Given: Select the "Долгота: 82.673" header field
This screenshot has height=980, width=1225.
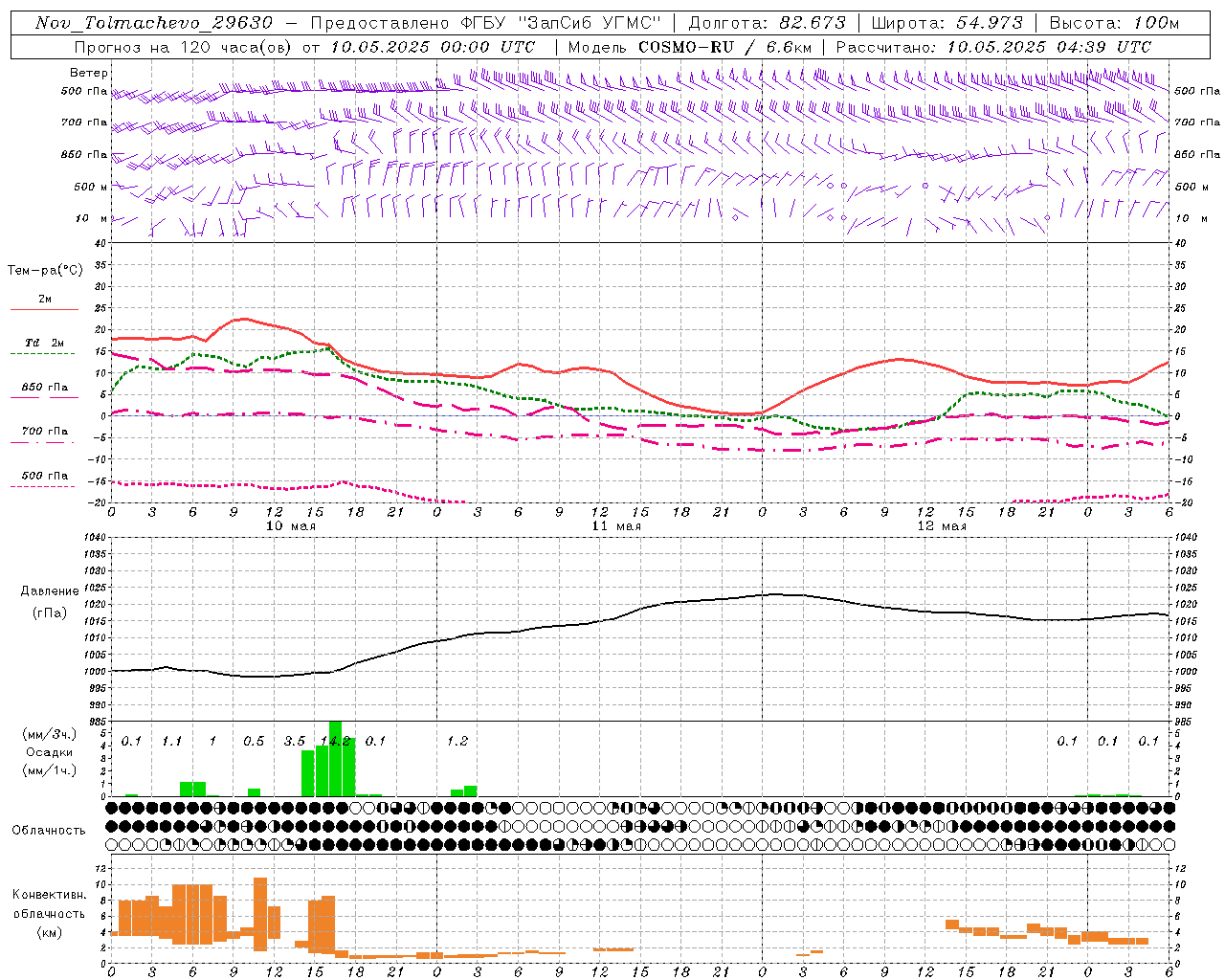Looking at the screenshot, I should pos(768,23).
